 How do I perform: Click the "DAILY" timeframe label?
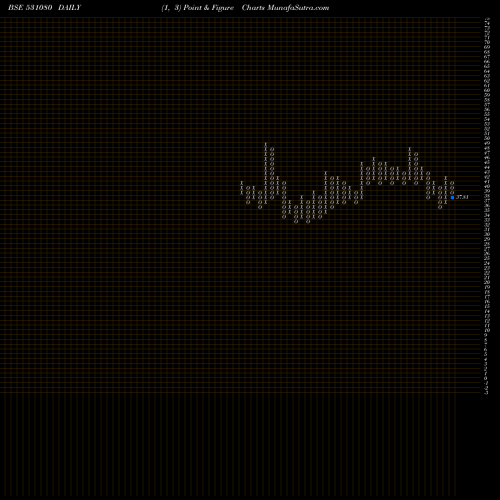[x=69, y=8]
